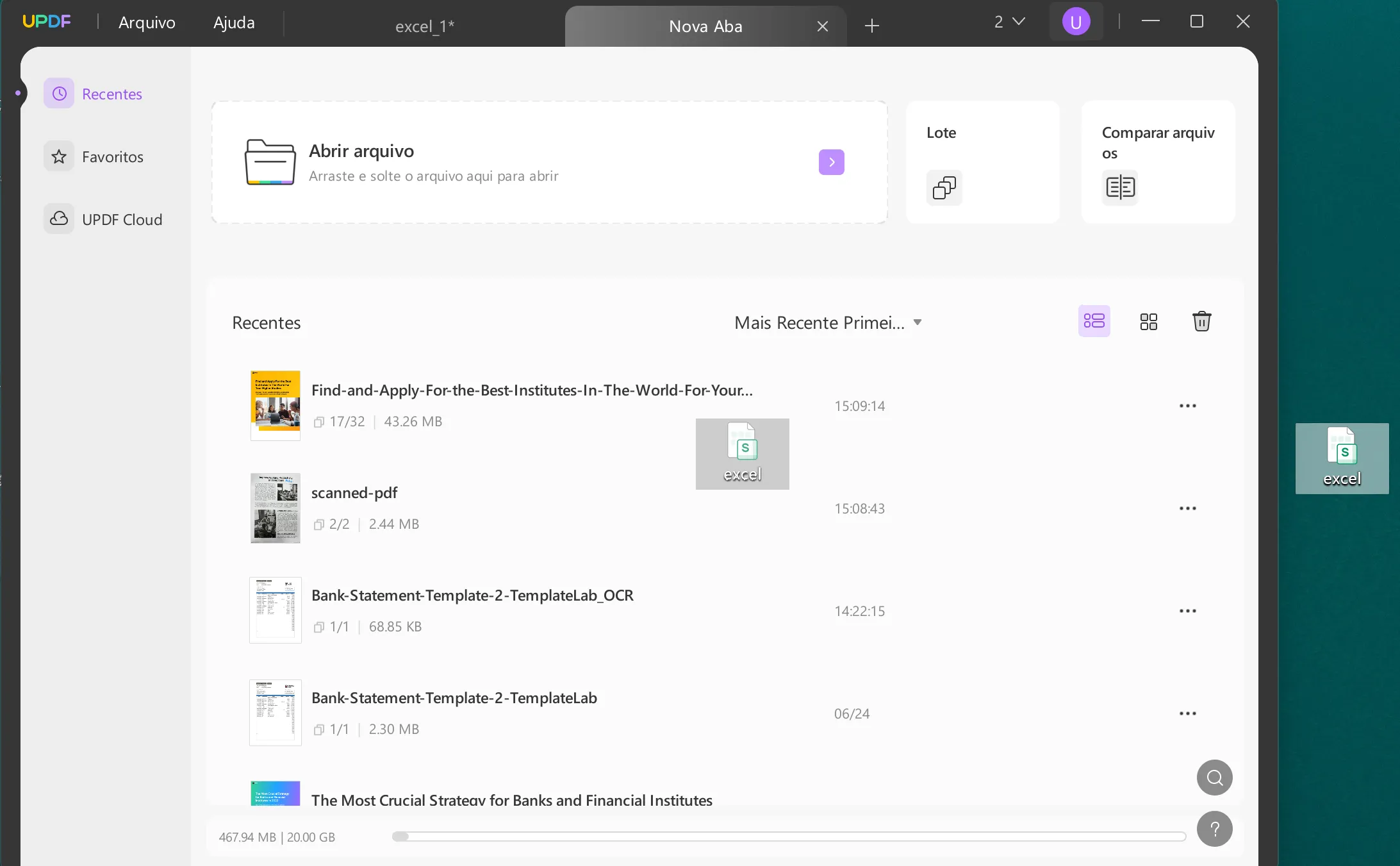
Task: Click the 14:22:15 timestamp
Action: click(859, 611)
